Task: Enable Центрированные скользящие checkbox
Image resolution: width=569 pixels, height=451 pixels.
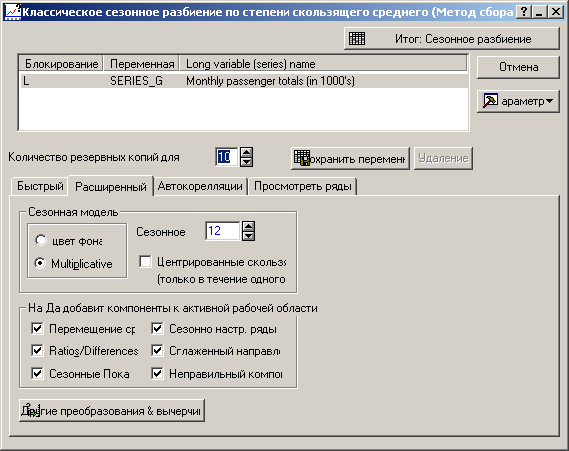Action: point(145,262)
